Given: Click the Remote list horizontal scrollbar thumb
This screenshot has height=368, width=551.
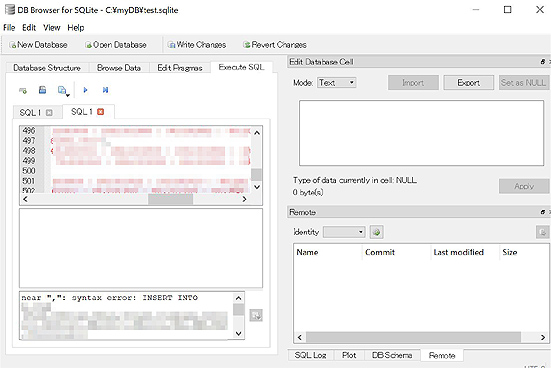Looking at the screenshot, I should coord(413,337).
